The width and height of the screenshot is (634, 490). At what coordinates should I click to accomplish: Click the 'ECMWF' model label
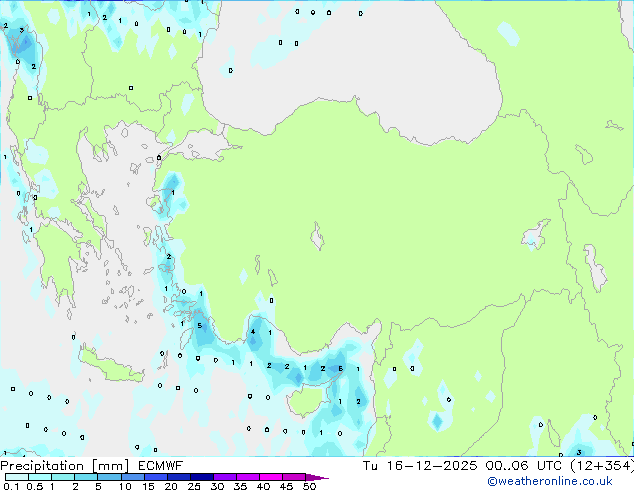pyautogui.click(x=161, y=466)
